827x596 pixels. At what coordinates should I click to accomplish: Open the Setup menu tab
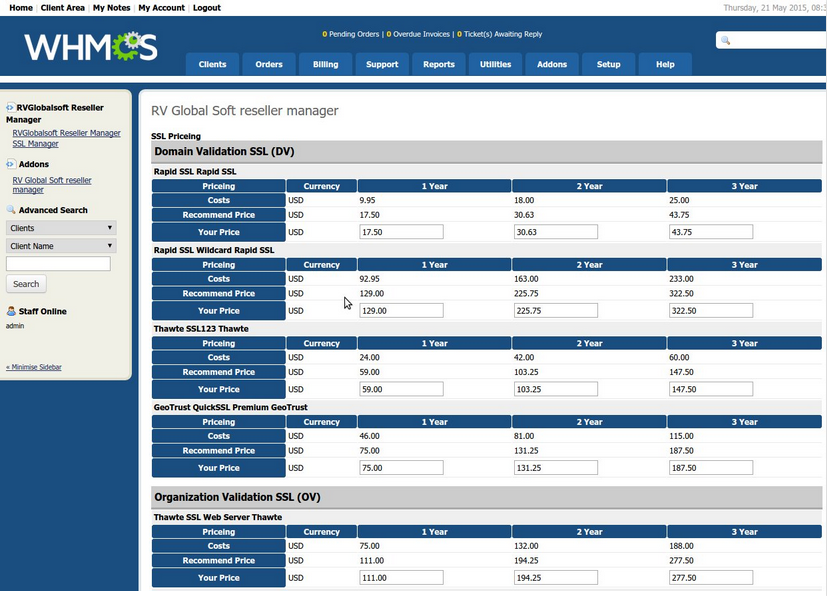click(x=609, y=64)
